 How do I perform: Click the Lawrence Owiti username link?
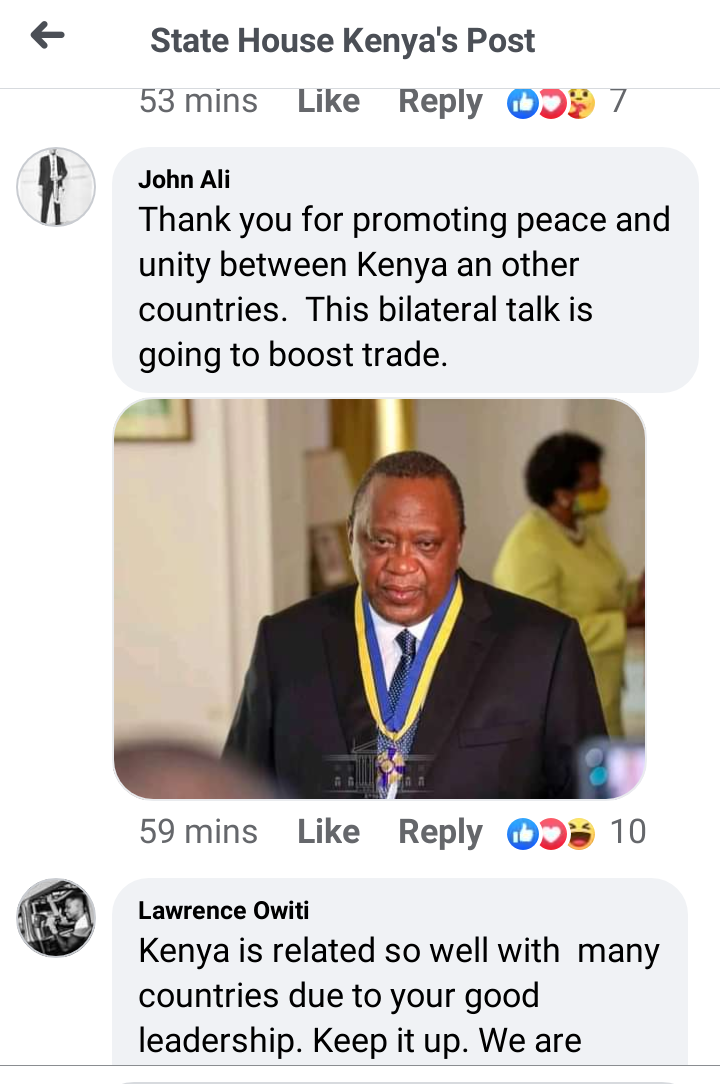(x=223, y=910)
